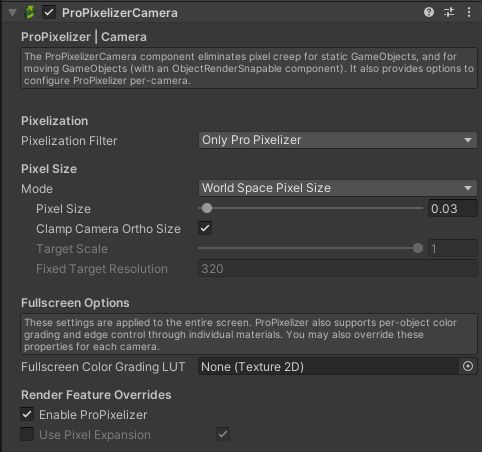Image resolution: width=482 pixels, height=452 pixels.
Task: Click the Pixelization section heading
Action: click(55, 121)
